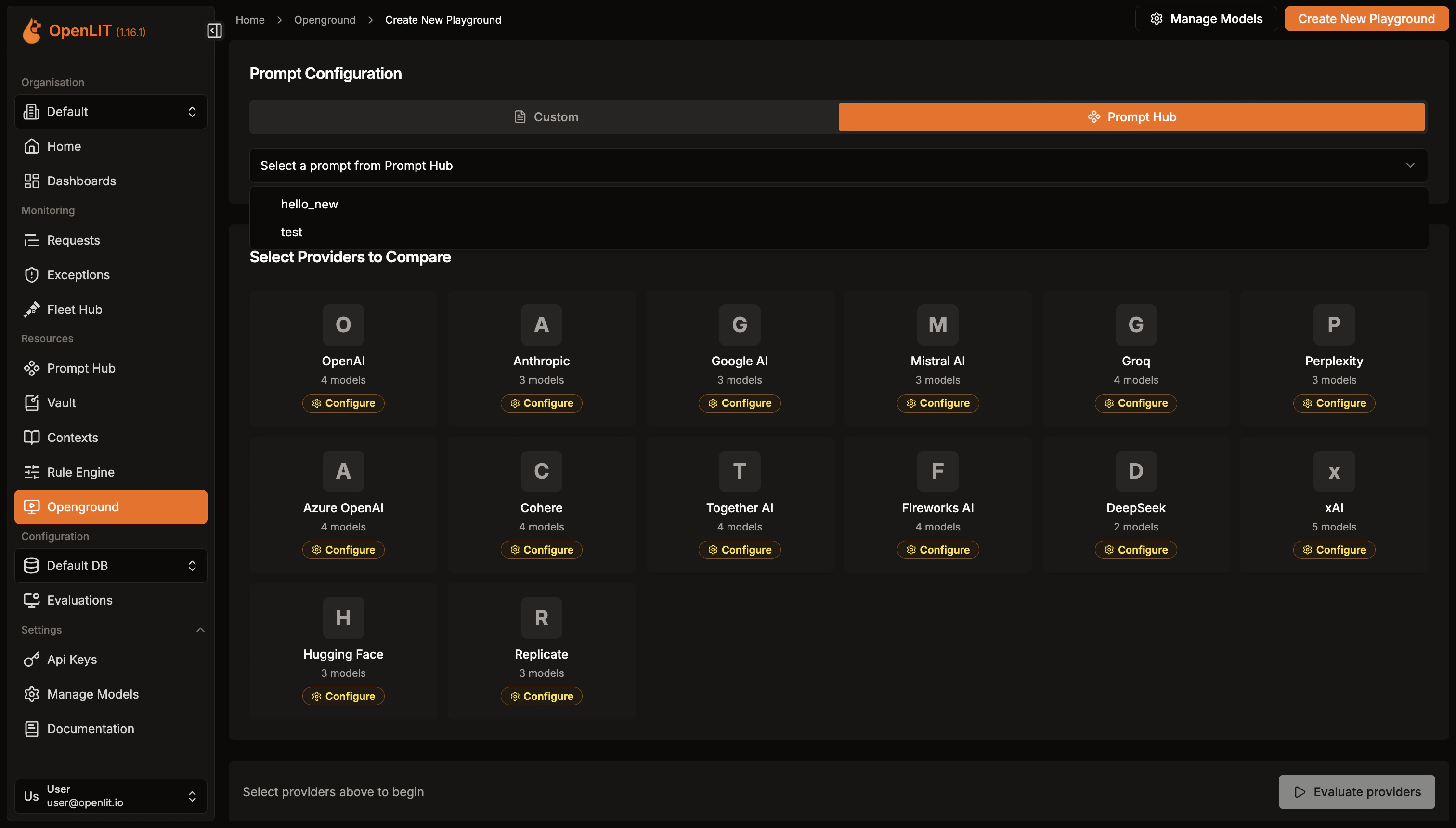Open Fleet Hub from sidebar
Screen dimensions: 1456x828
[74, 310]
